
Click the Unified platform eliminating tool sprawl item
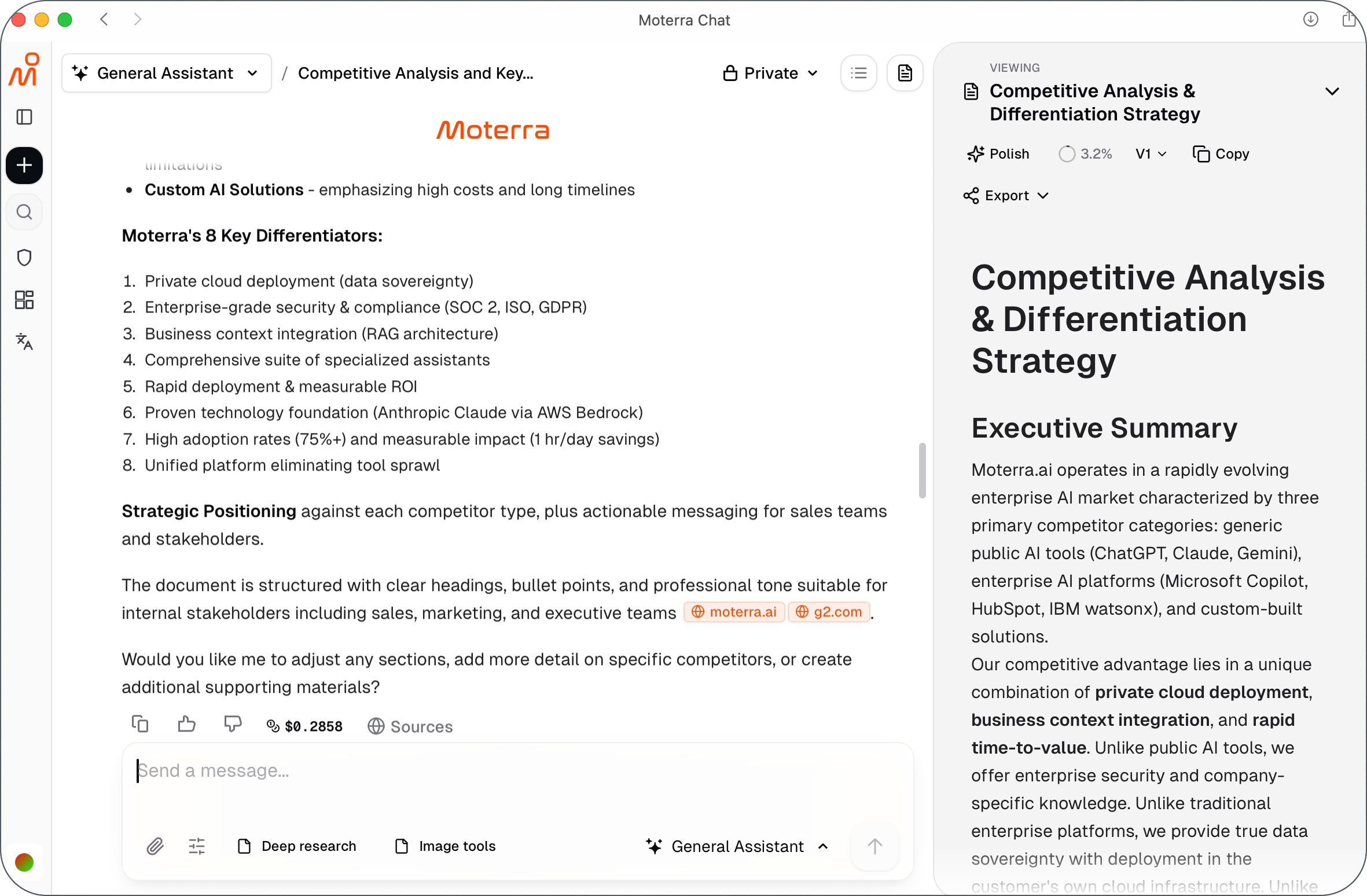click(x=292, y=465)
